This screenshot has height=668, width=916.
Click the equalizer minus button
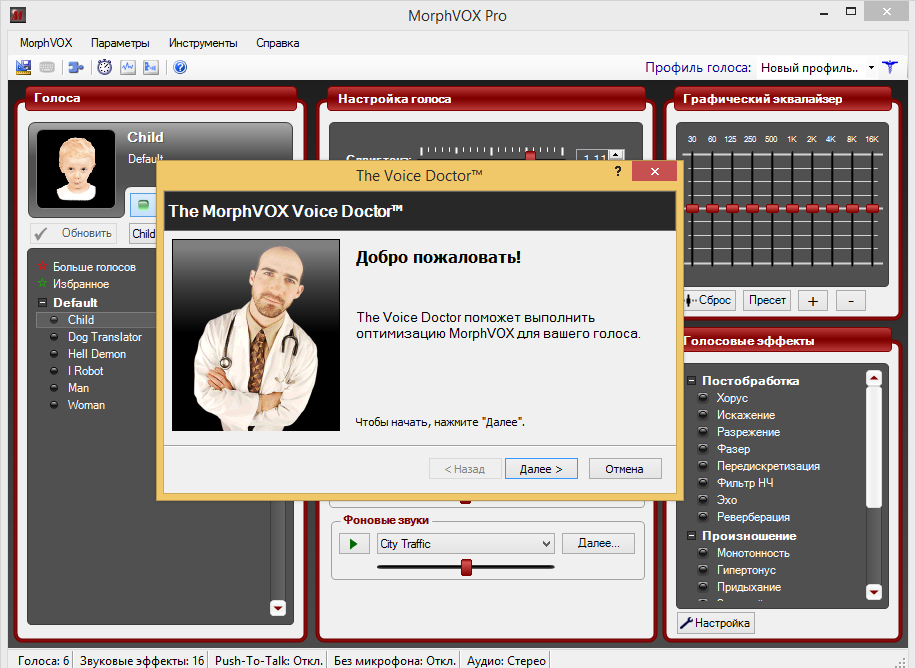(851, 301)
